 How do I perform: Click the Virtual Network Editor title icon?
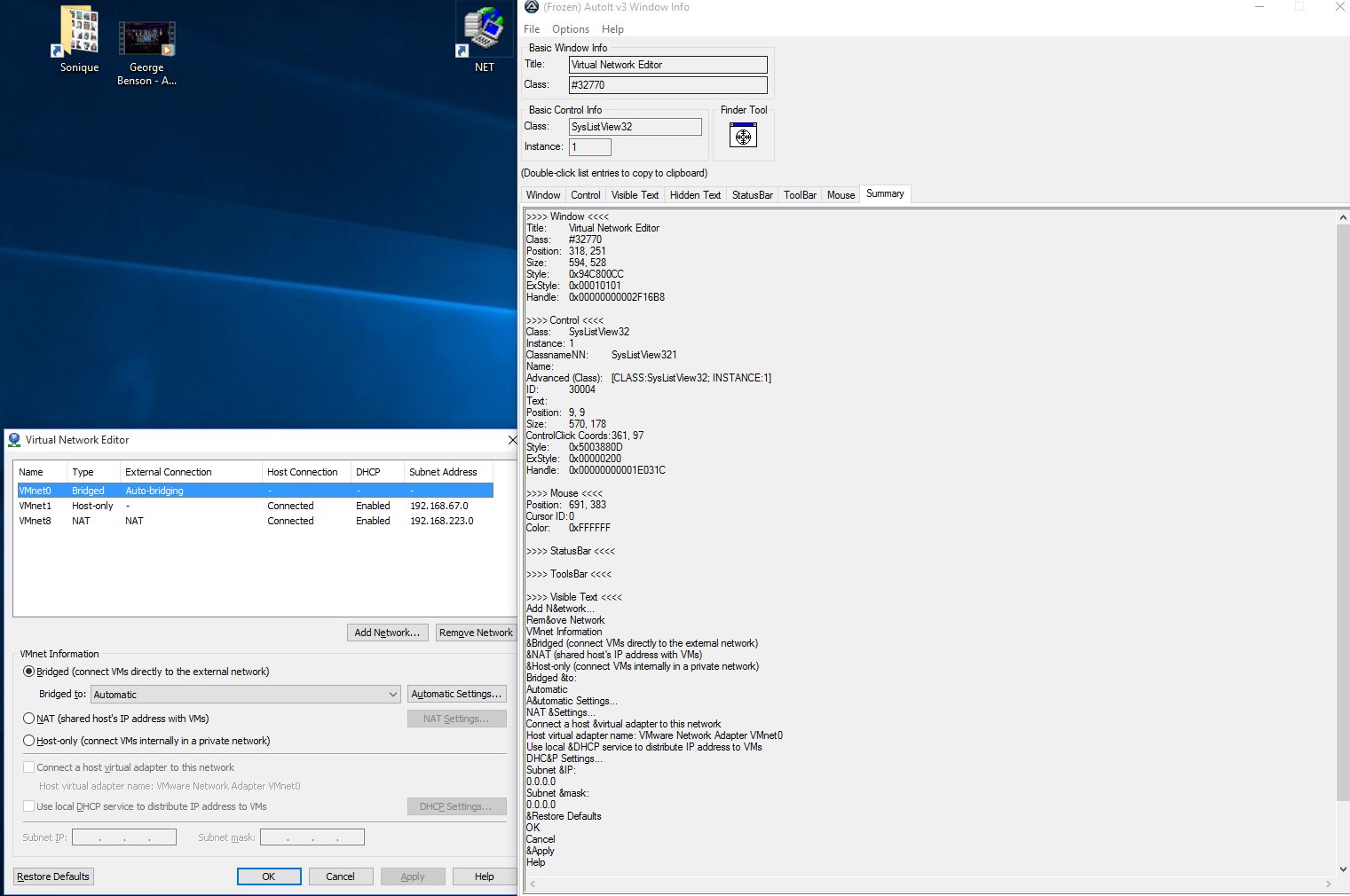[x=14, y=440]
